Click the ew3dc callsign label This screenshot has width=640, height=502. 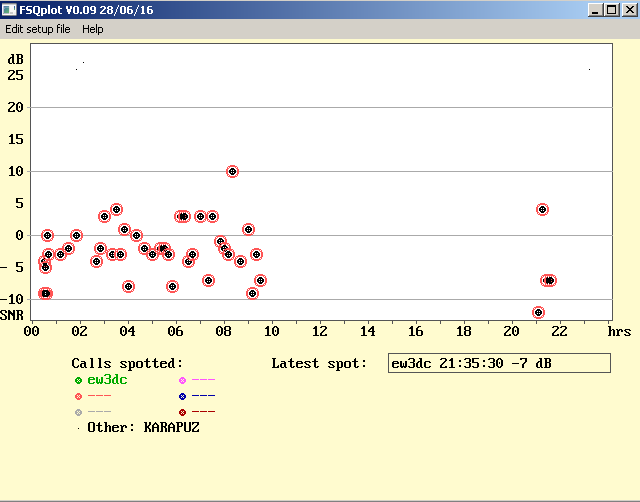coord(107,380)
